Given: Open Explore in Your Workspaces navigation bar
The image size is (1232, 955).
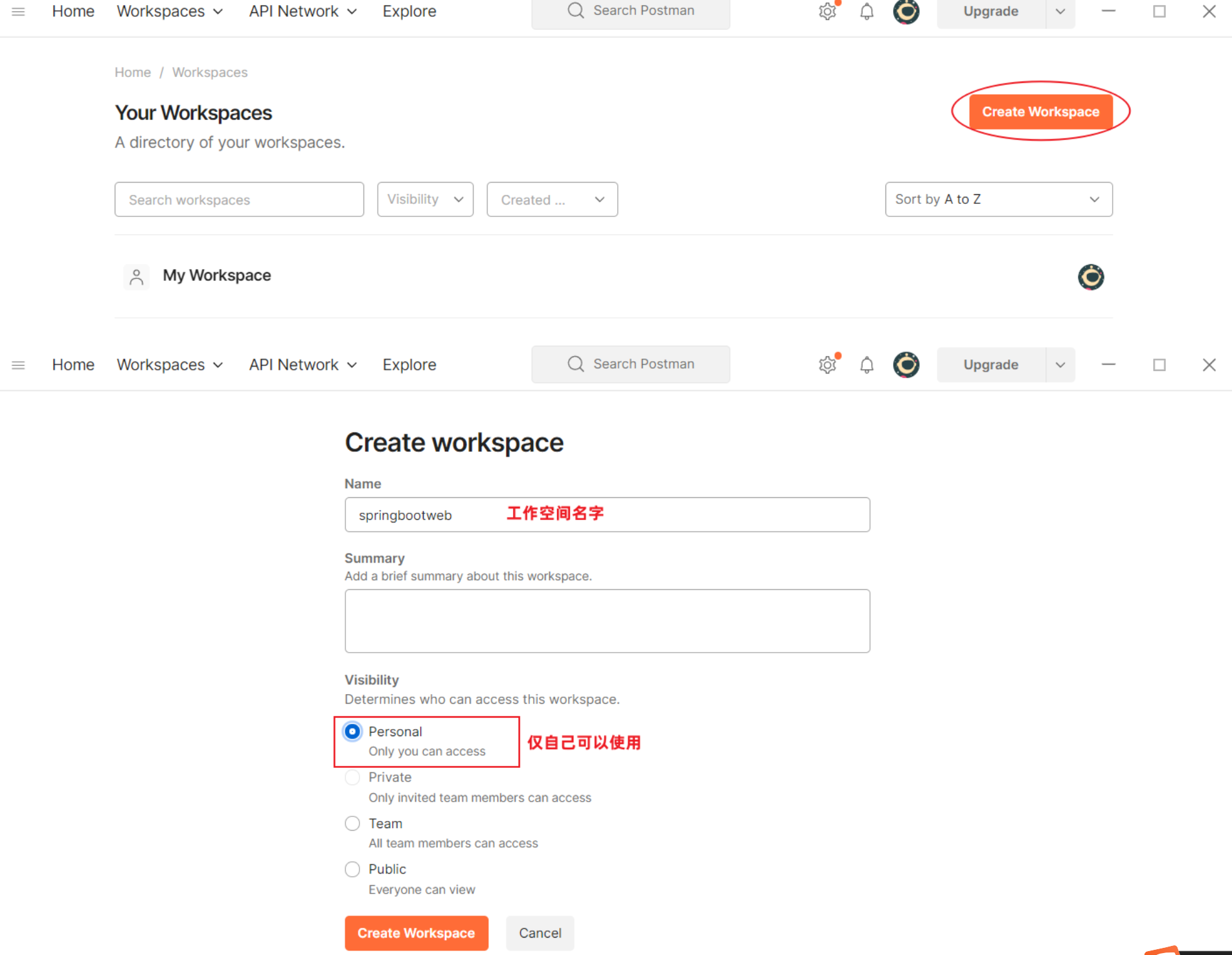Looking at the screenshot, I should [x=409, y=12].
